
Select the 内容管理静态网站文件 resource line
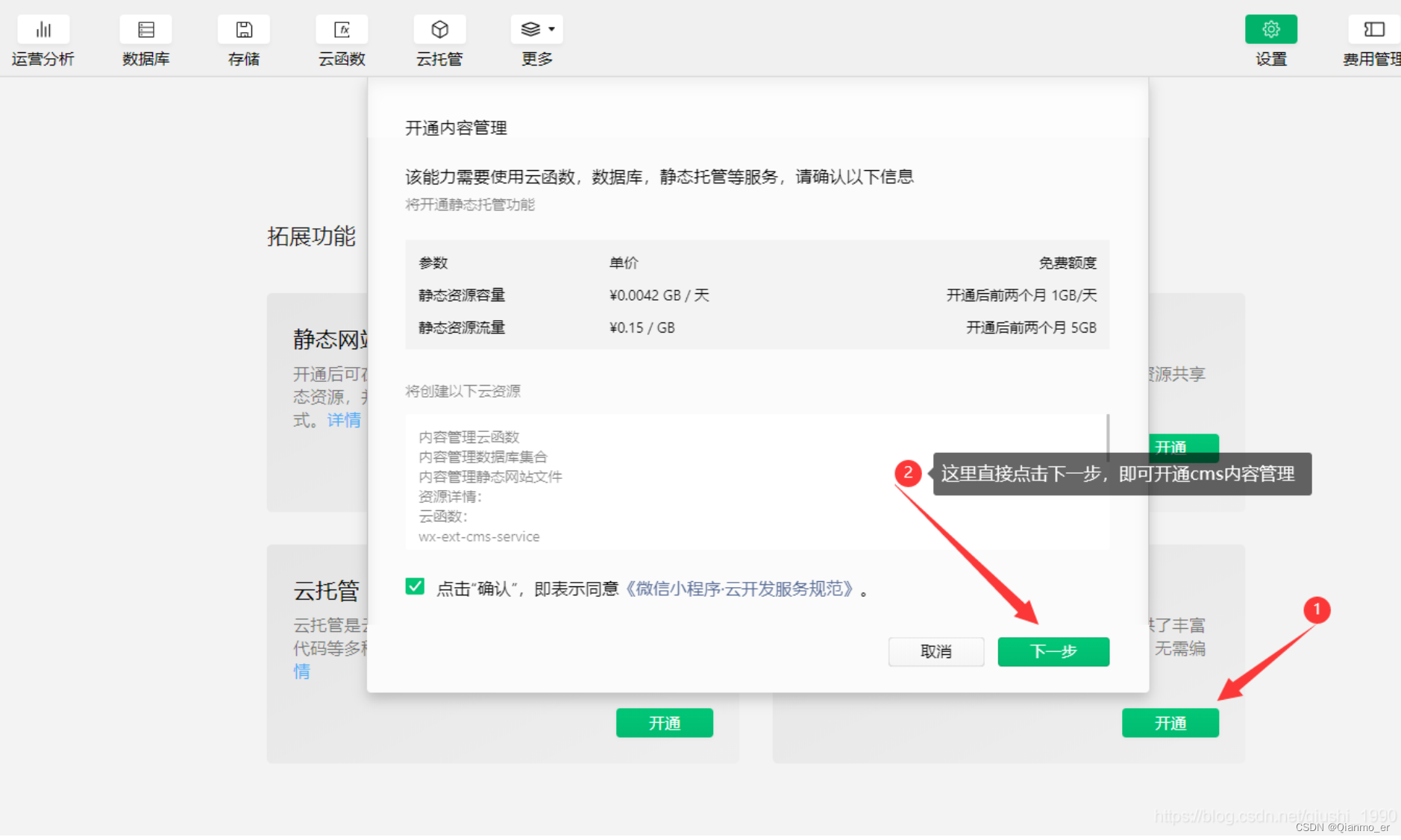tap(490, 477)
